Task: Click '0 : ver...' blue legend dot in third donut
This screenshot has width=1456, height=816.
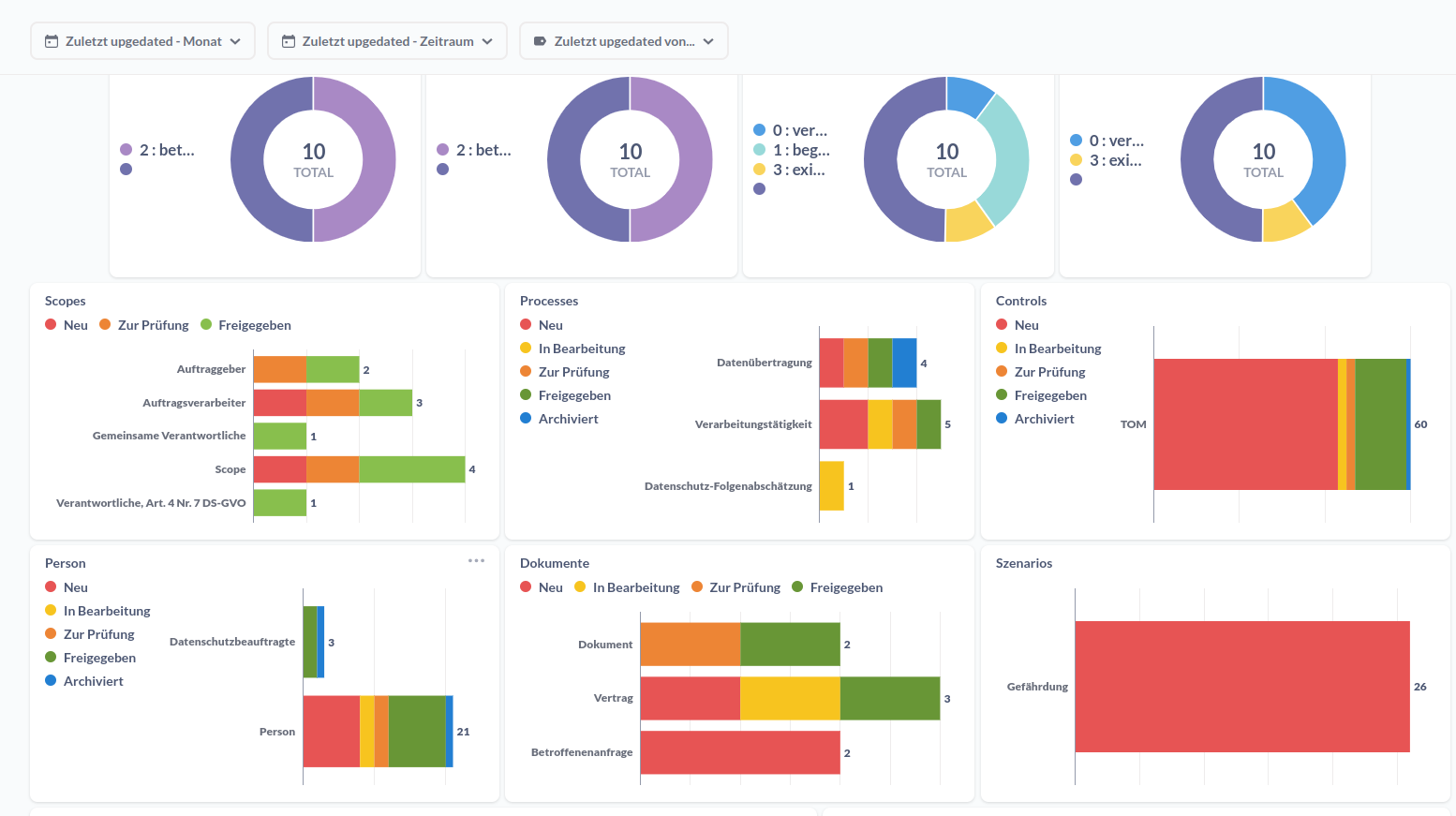Action: point(759,130)
